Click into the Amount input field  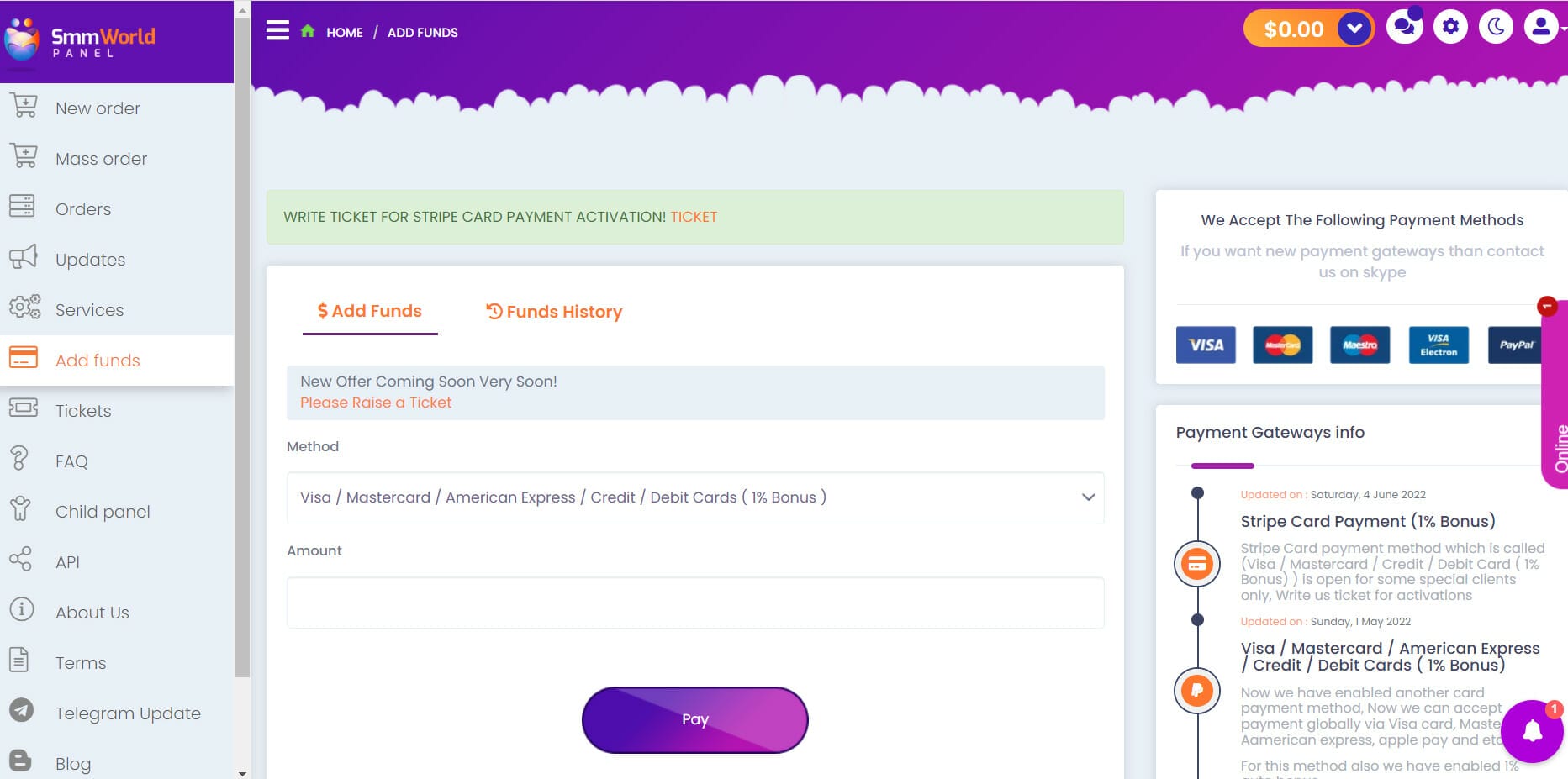coord(694,603)
